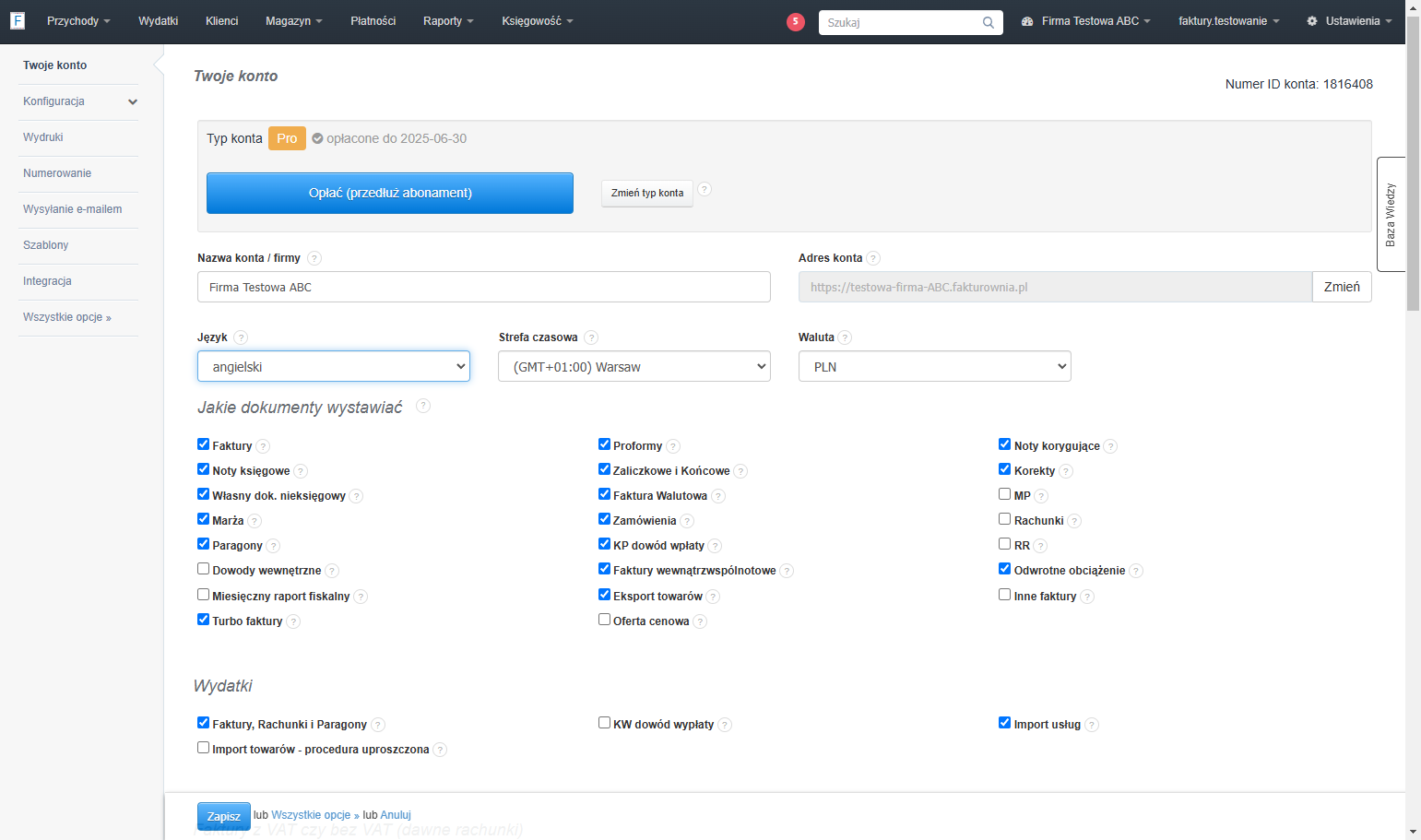
Task: Open the Waluta currency dropdown
Action: coord(935,366)
